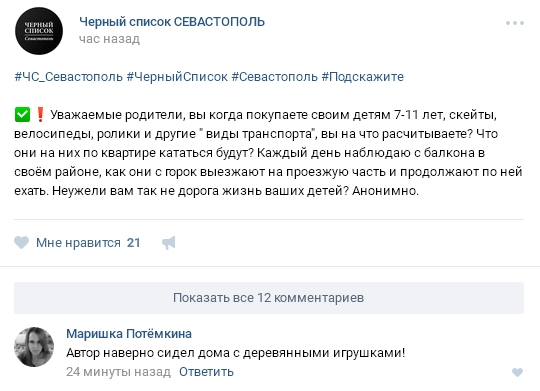Follow the #Севастополь hashtag

pos(274,76)
